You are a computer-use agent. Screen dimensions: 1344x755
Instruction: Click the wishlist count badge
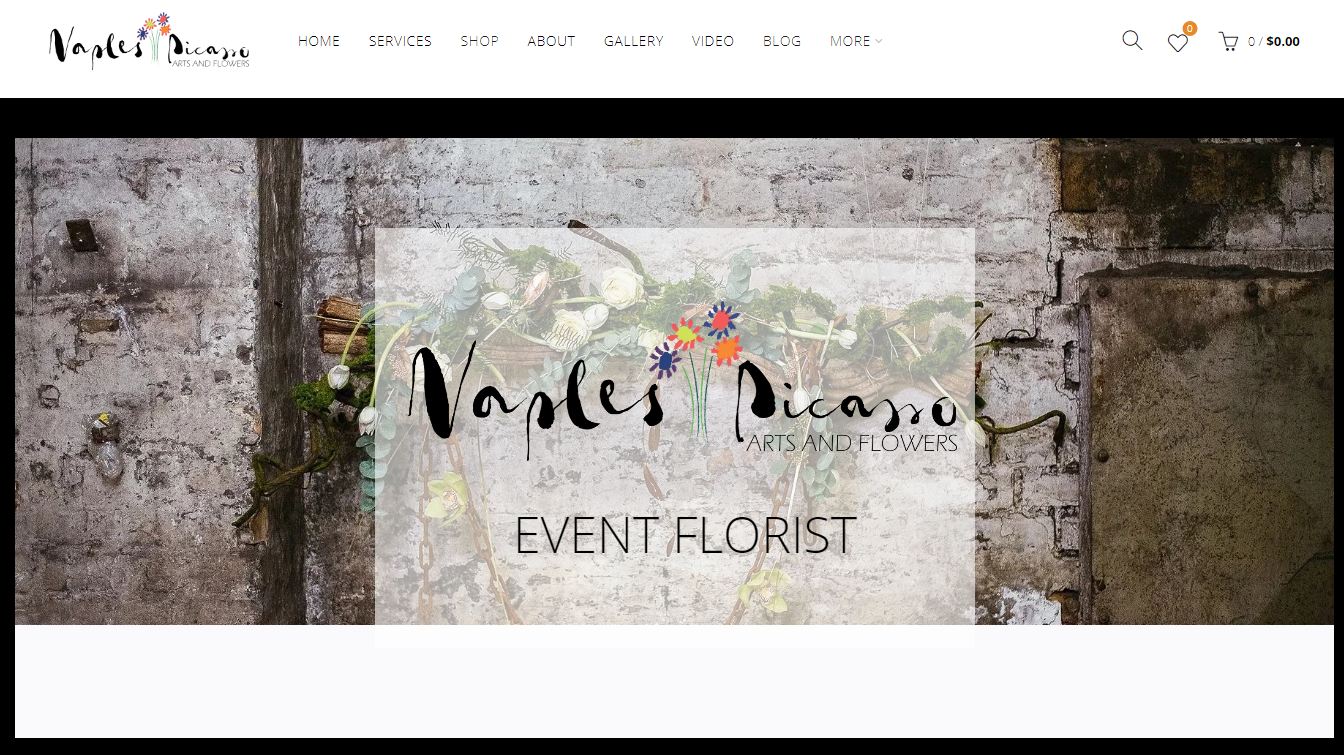1189,29
